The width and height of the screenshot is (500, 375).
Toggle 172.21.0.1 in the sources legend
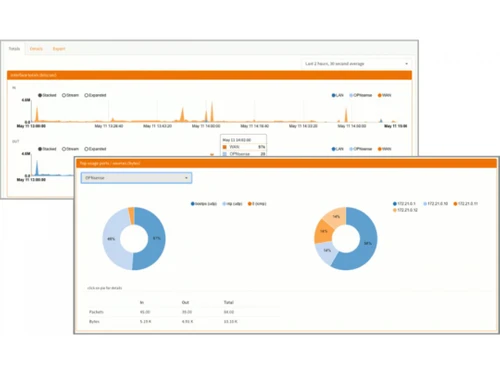(x=404, y=204)
